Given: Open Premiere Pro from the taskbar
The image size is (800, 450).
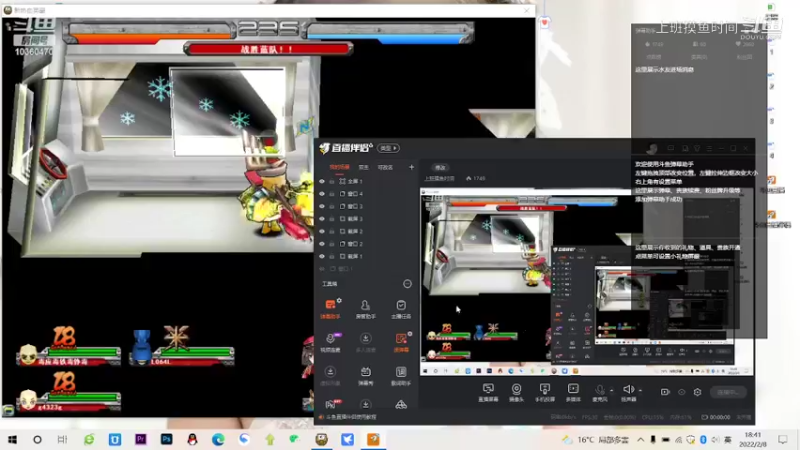Looking at the screenshot, I should click(x=141, y=439).
